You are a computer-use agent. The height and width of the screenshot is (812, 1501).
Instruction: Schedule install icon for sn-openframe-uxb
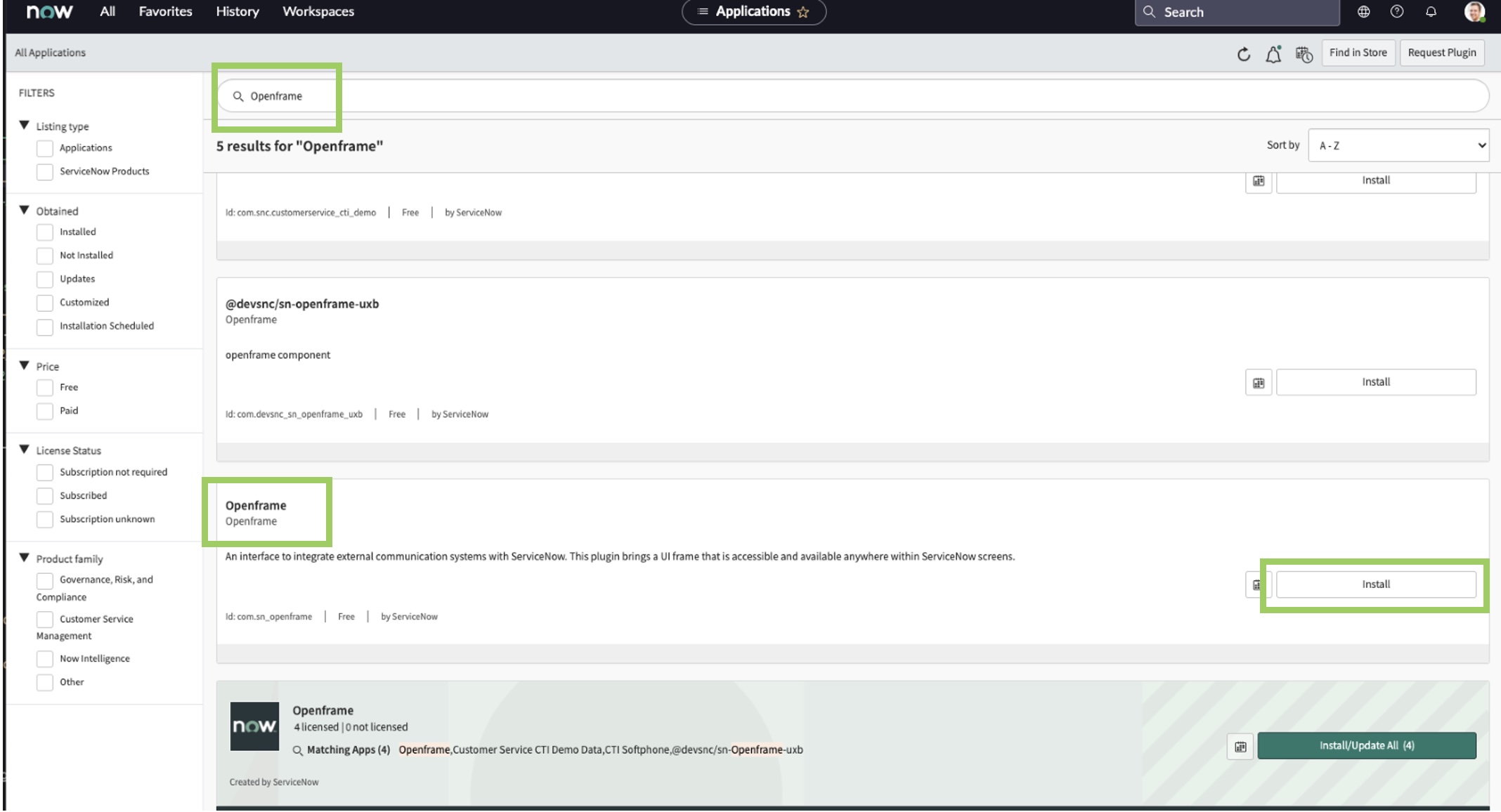[1259, 383]
